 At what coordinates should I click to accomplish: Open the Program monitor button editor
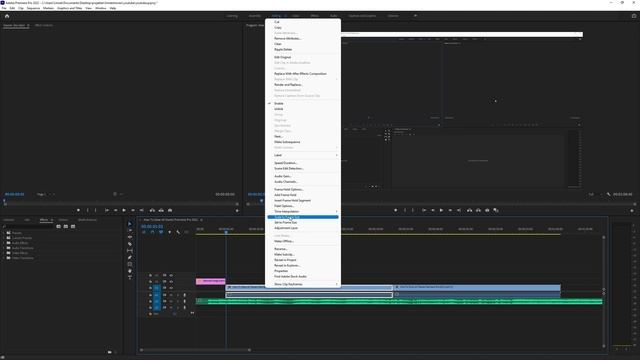click(x=632, y=211)
